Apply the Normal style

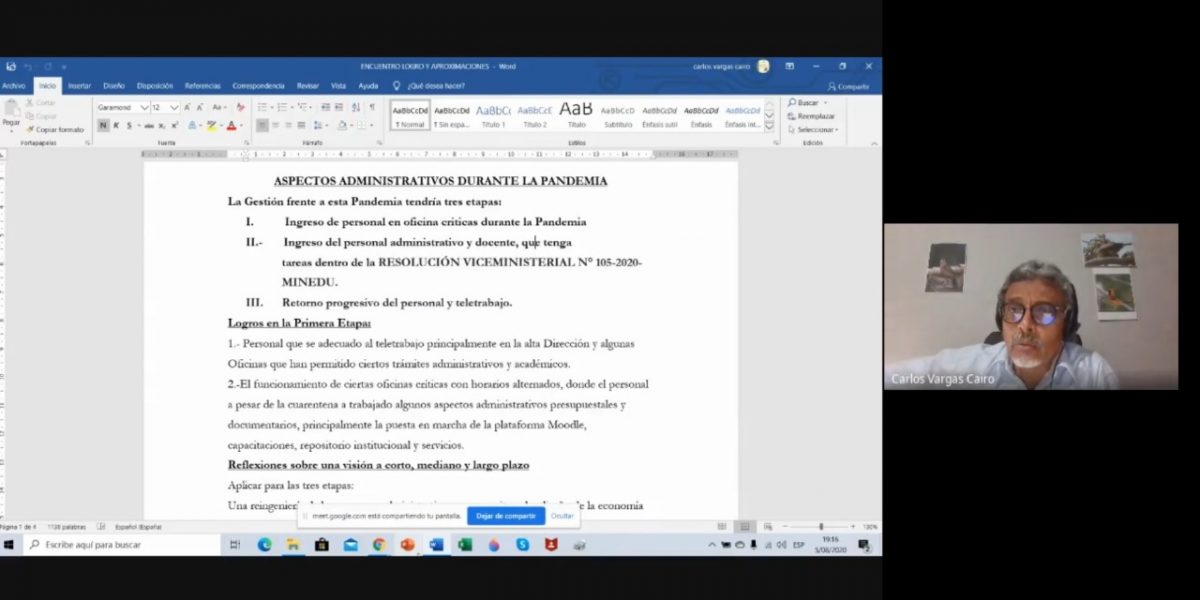pyautogui.click(x=410, y=116)
